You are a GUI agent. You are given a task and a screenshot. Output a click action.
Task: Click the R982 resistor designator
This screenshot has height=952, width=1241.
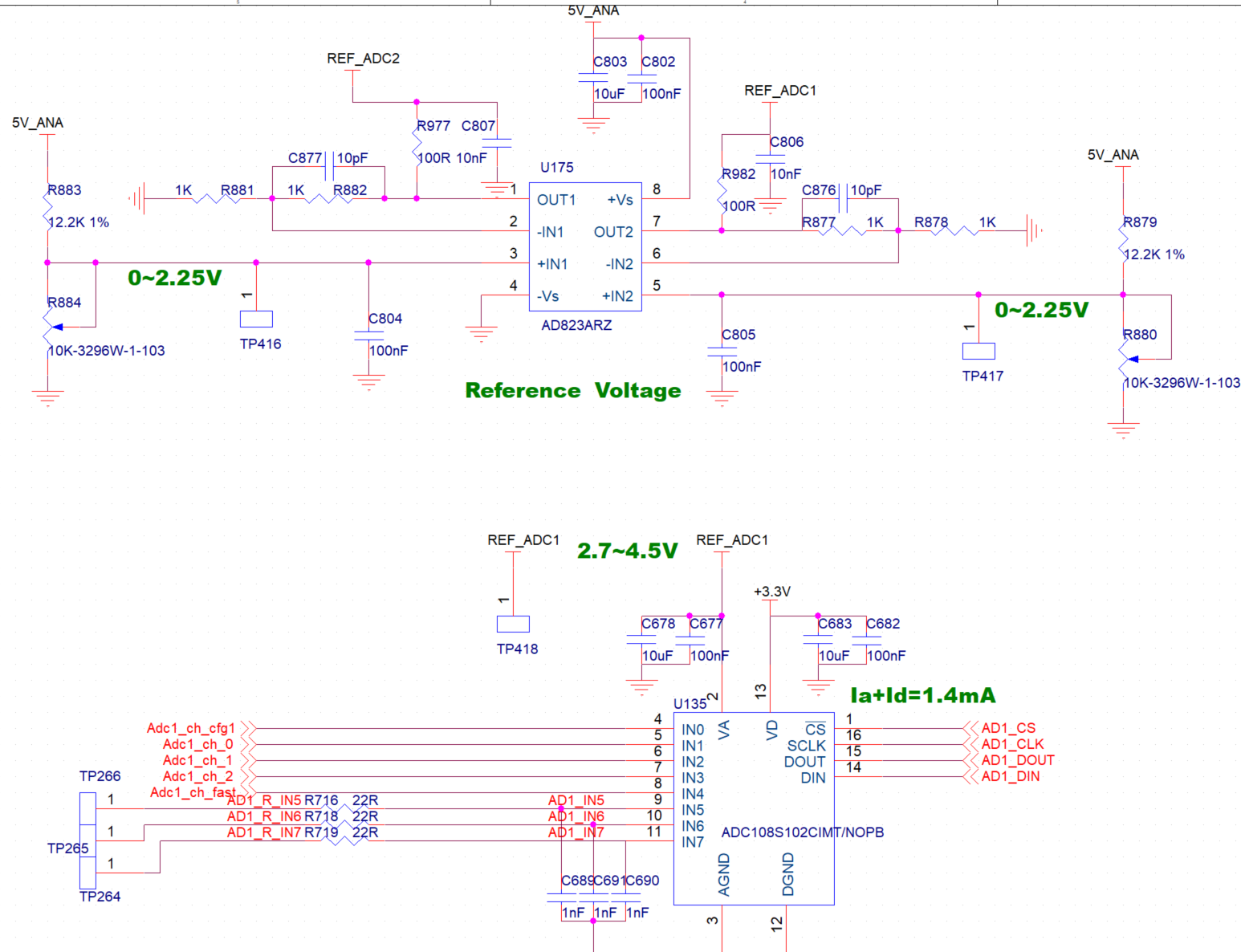click(738, 174)
